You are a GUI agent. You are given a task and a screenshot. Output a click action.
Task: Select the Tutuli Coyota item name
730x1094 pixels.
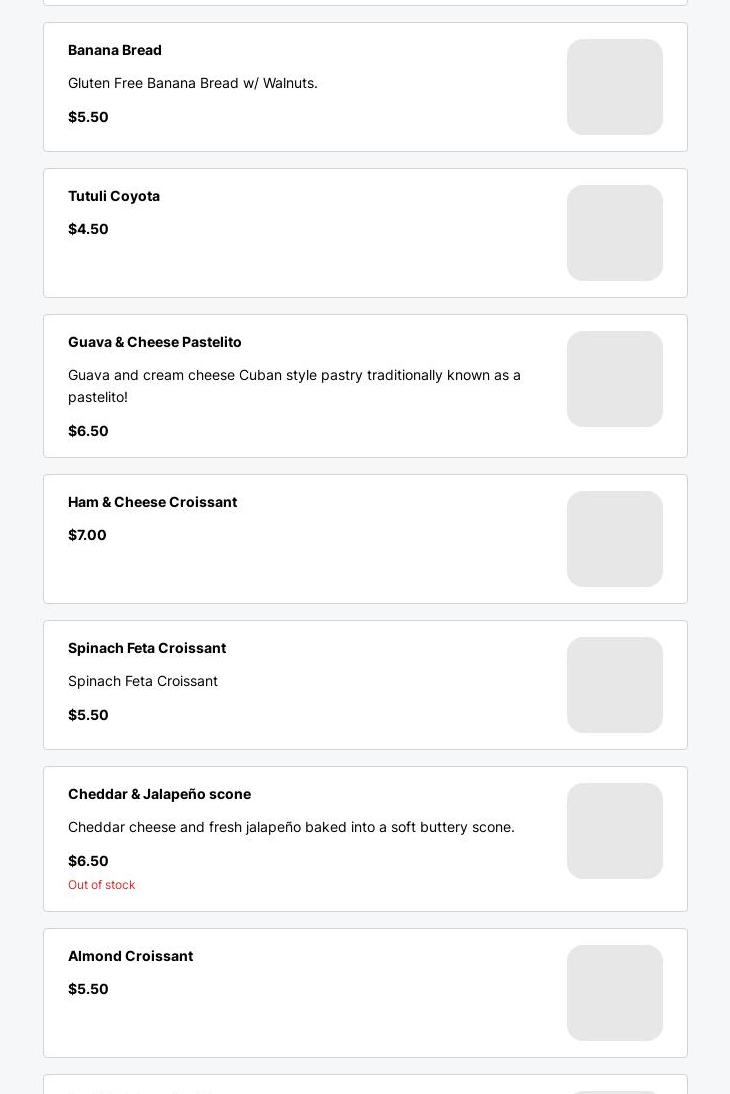pos(114,196)
